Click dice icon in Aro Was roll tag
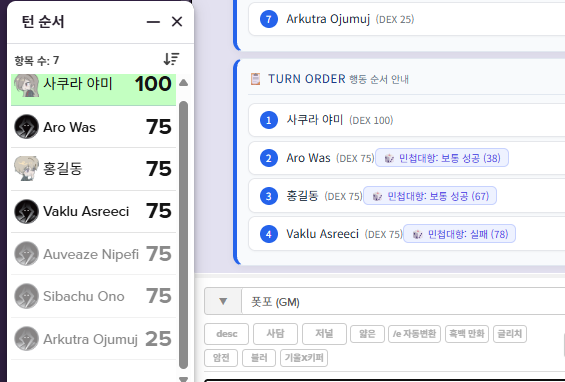The image size is (565, 382). point(389,158)
